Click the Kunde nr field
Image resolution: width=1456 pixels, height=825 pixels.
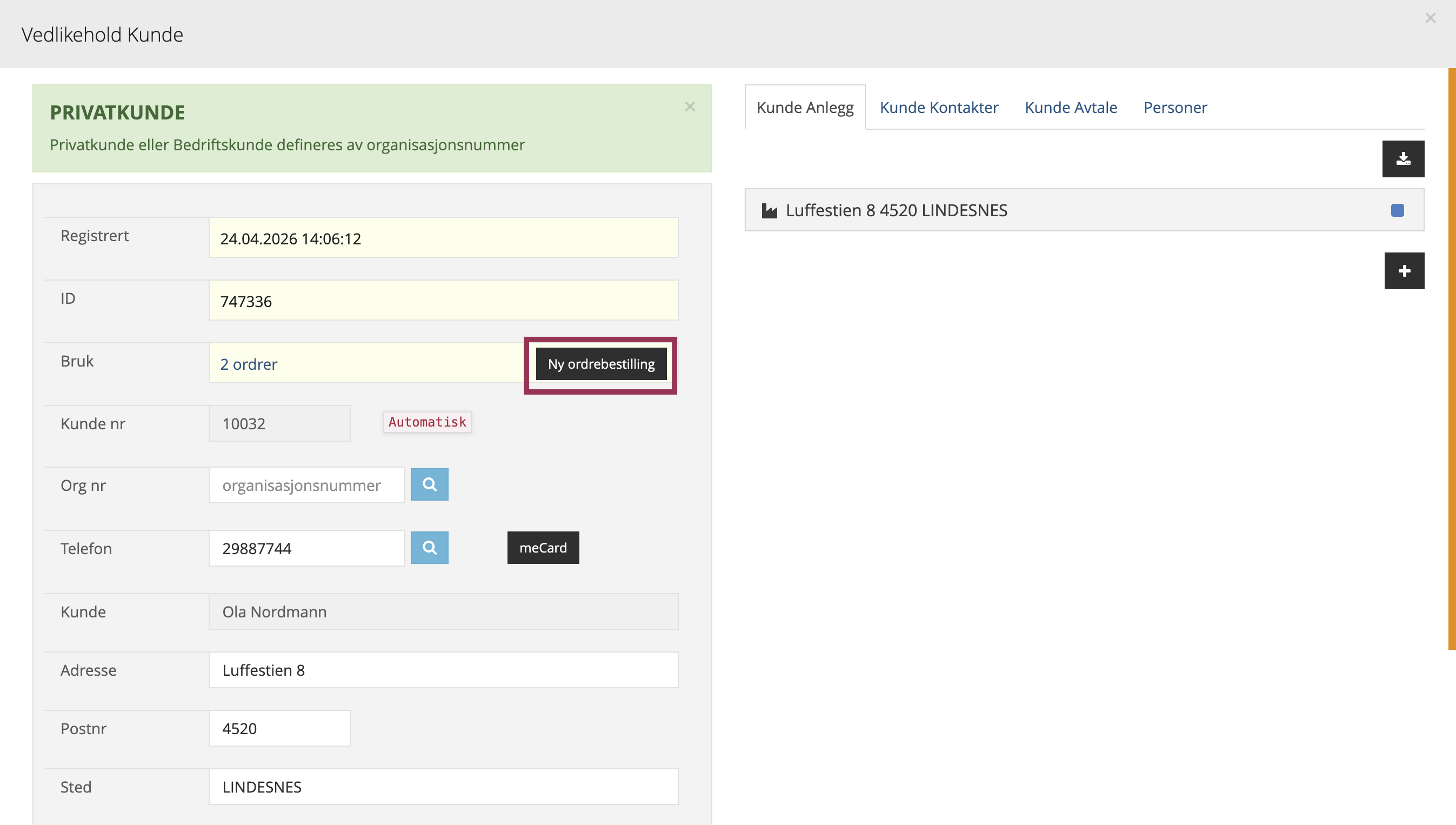[x=279, y=423]
